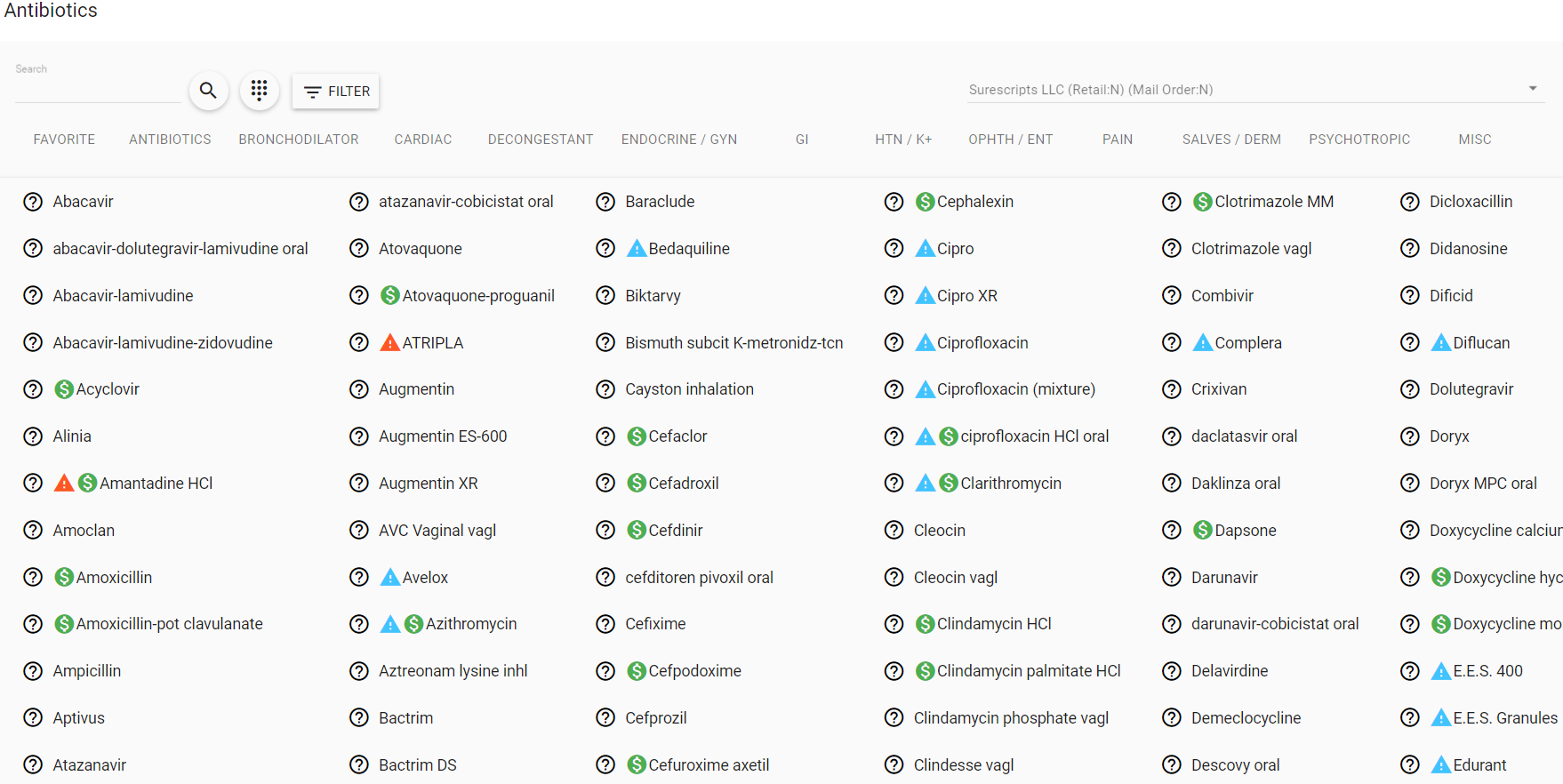
Task: Switch to the GI tab
Action: pyautogui.click(x=802, y=140)
